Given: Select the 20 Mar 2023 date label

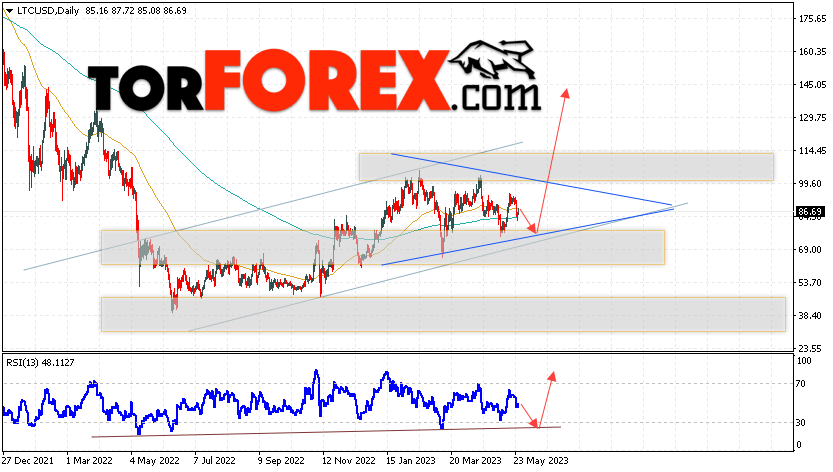Looking at the screenshot, I should 475,460.
